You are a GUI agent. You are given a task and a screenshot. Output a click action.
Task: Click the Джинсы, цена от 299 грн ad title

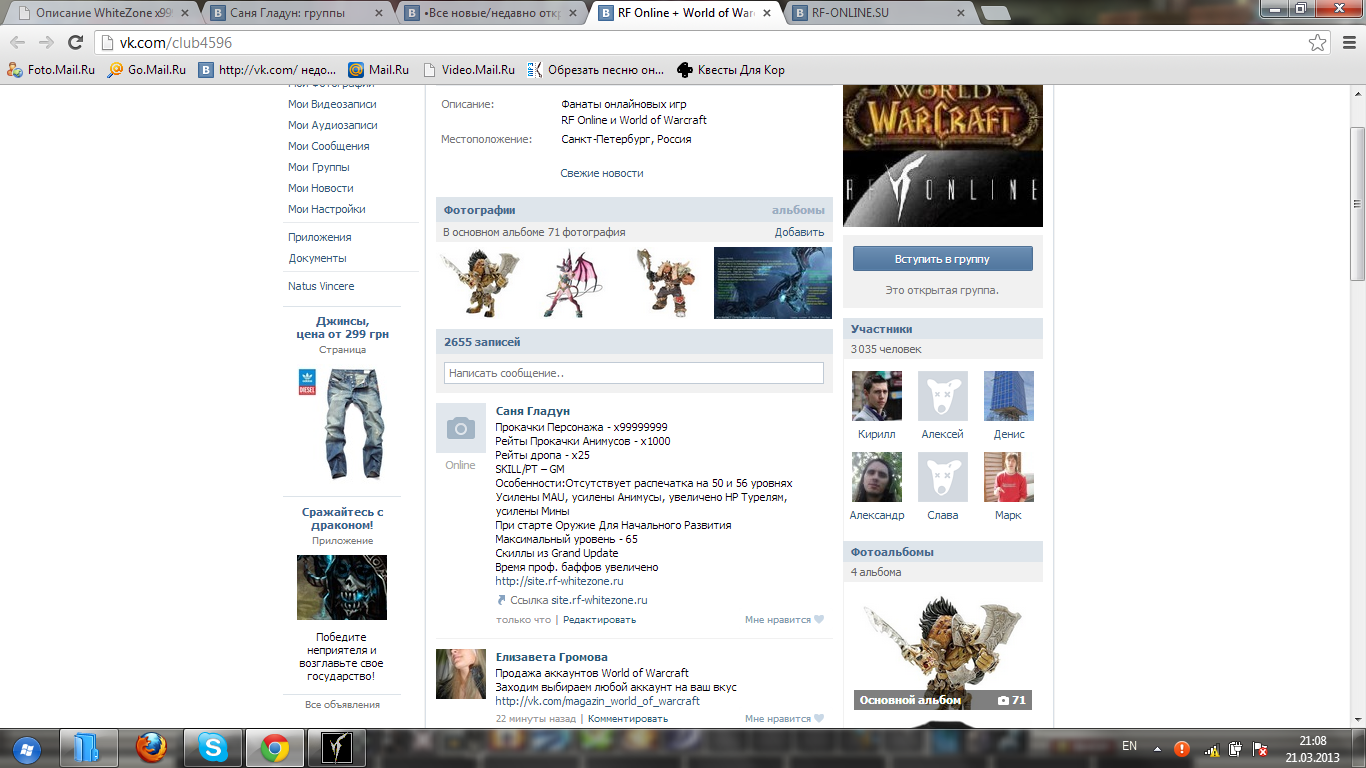click(342, 328)
